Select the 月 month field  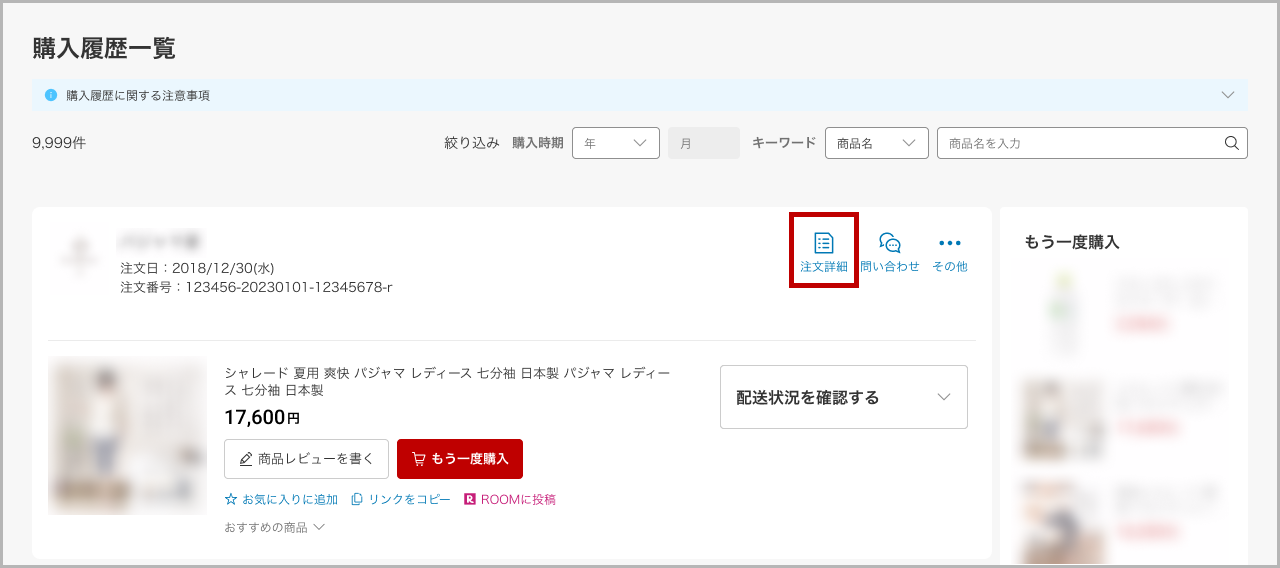pyautogui.click(x=703, y=143)
